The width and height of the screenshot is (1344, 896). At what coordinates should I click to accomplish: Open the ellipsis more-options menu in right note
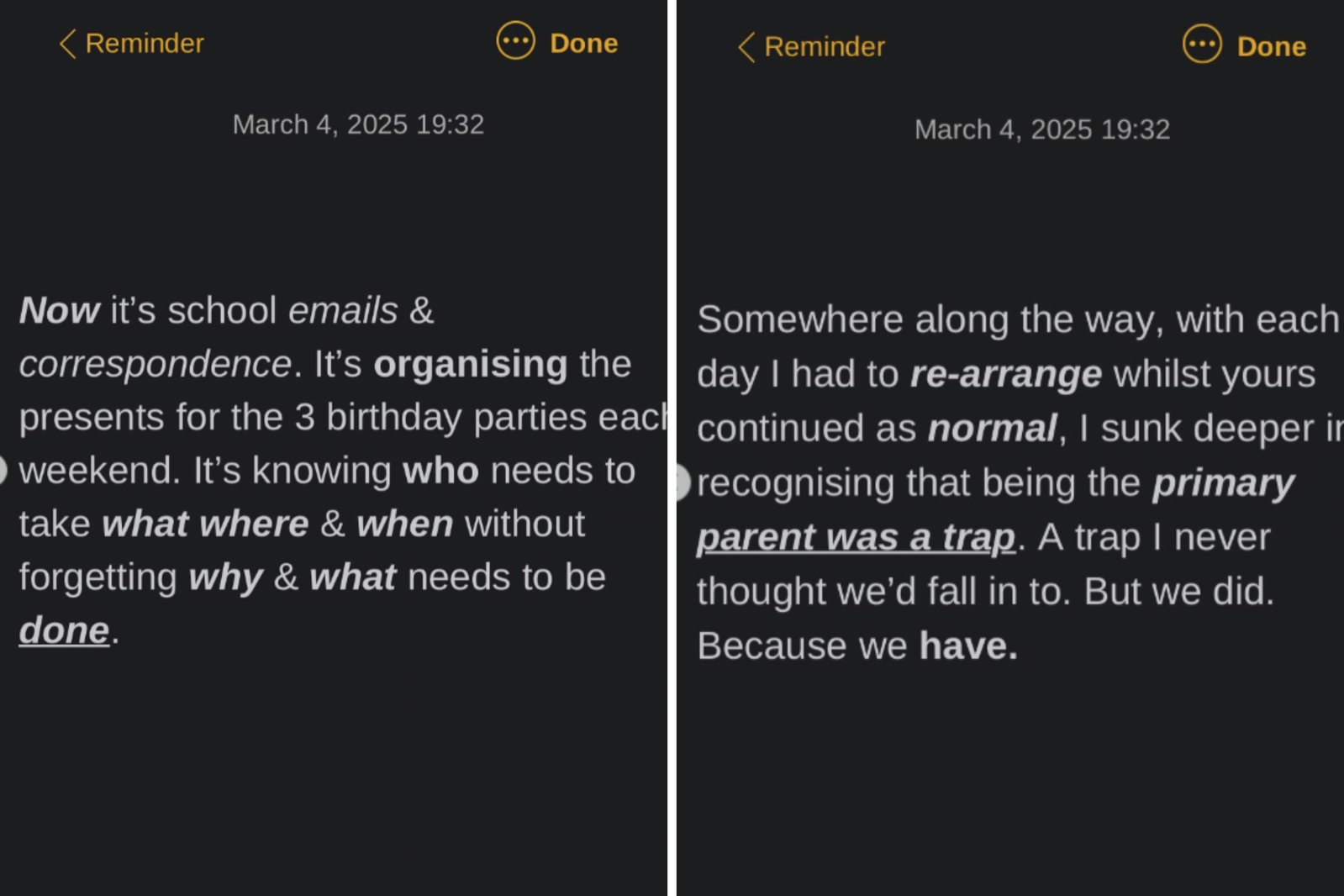pos(1202,44)
